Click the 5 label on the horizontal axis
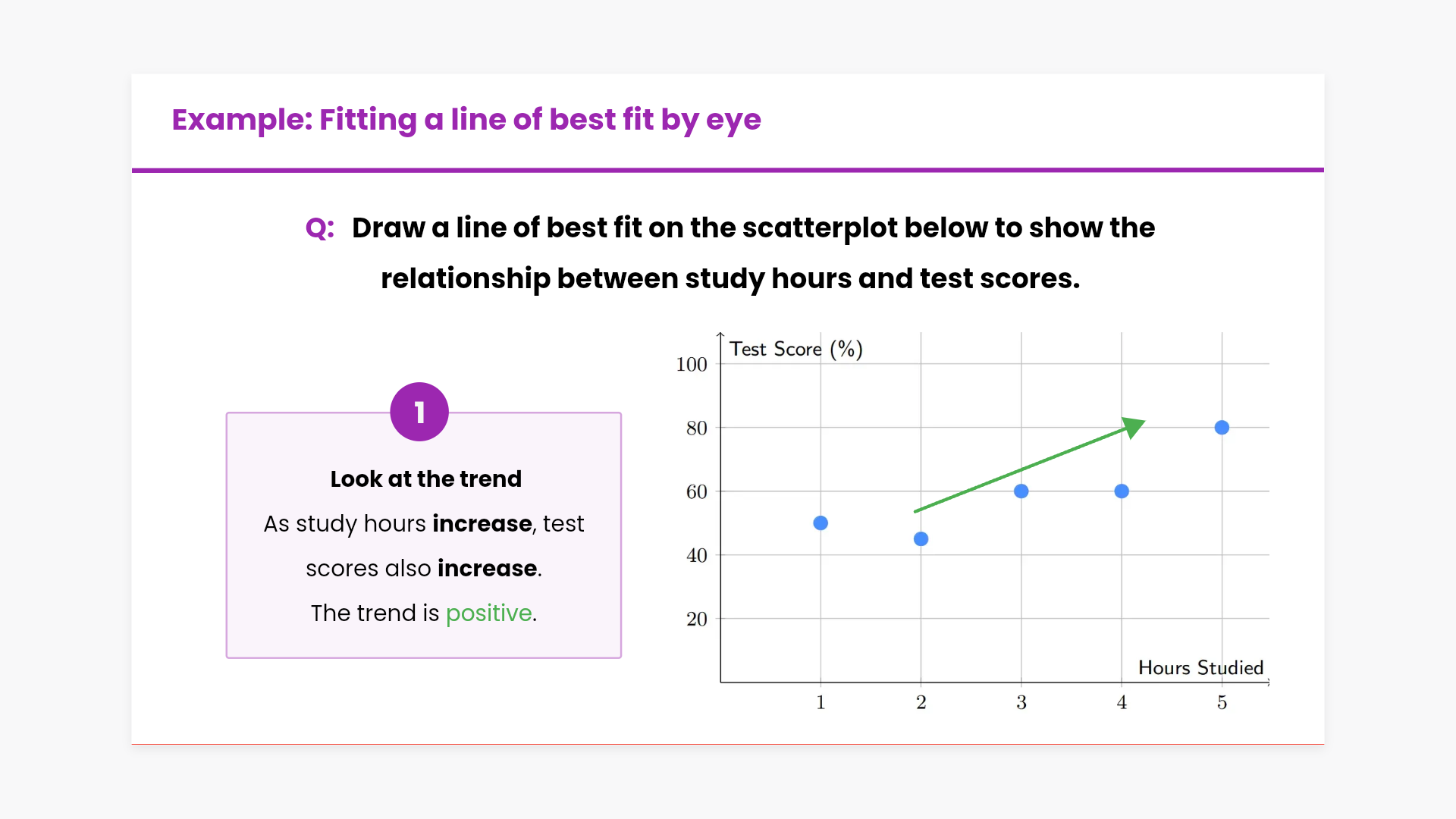Viewport: 1456px width, 819px height. (x=1222, y=703)
